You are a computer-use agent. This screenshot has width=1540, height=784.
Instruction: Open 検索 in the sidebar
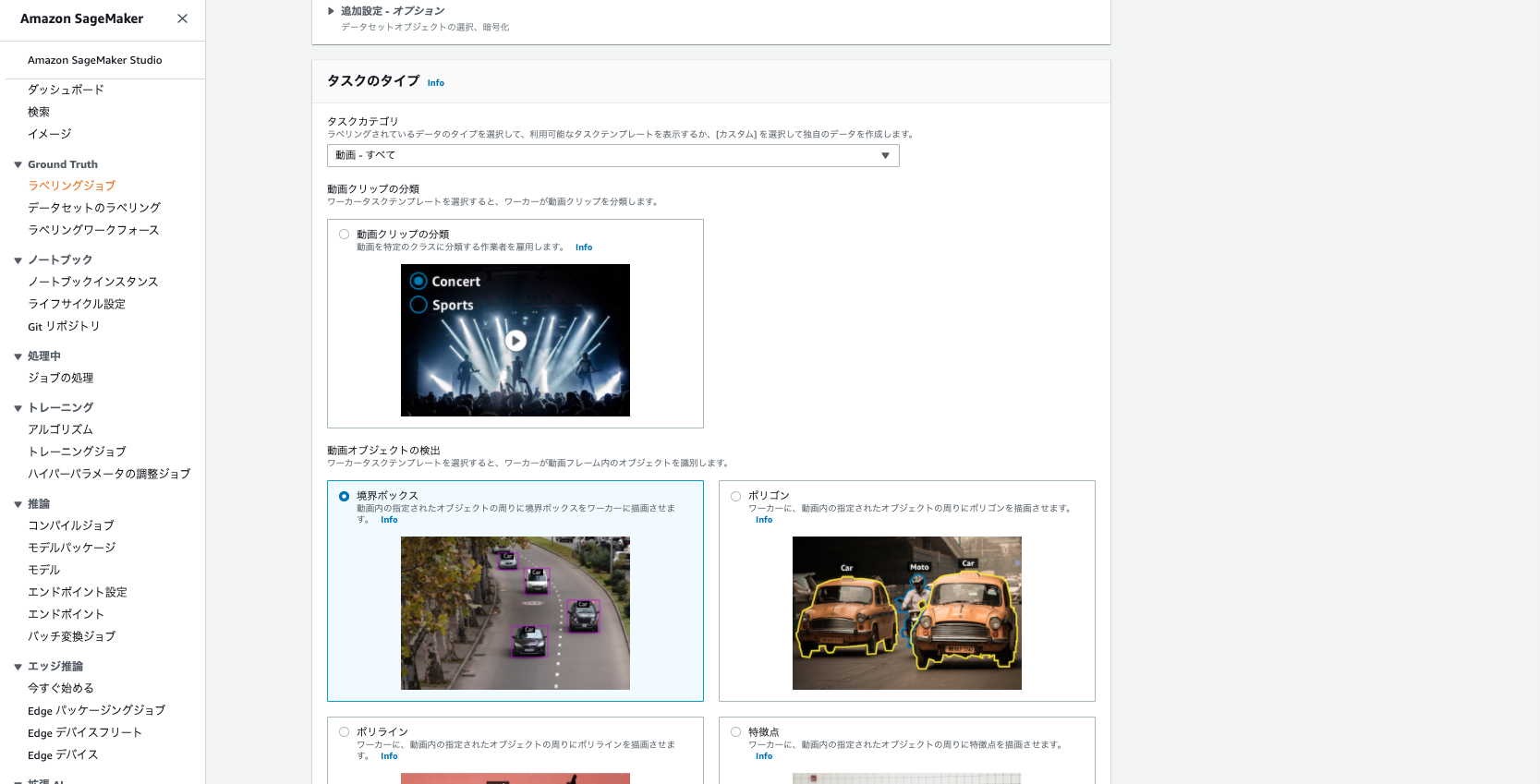point(39,112)
